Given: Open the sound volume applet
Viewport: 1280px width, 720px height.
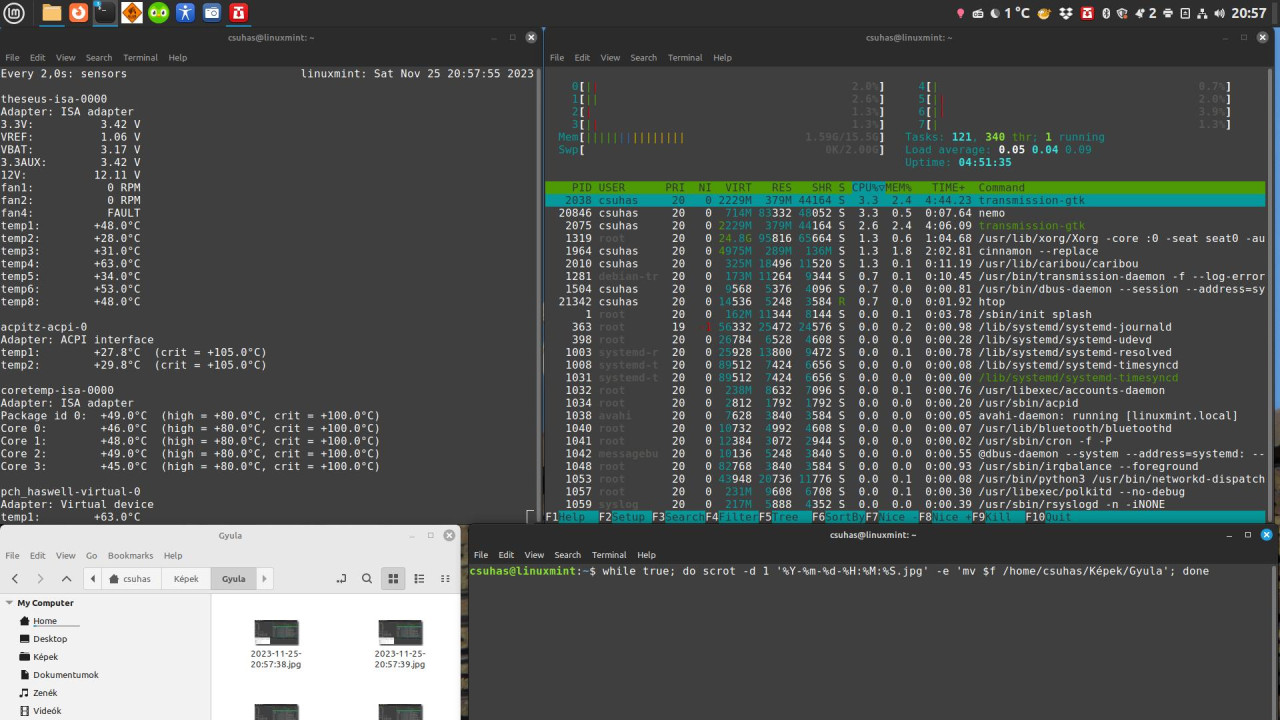Looking at the screenshot, I should click(1219, 13).
